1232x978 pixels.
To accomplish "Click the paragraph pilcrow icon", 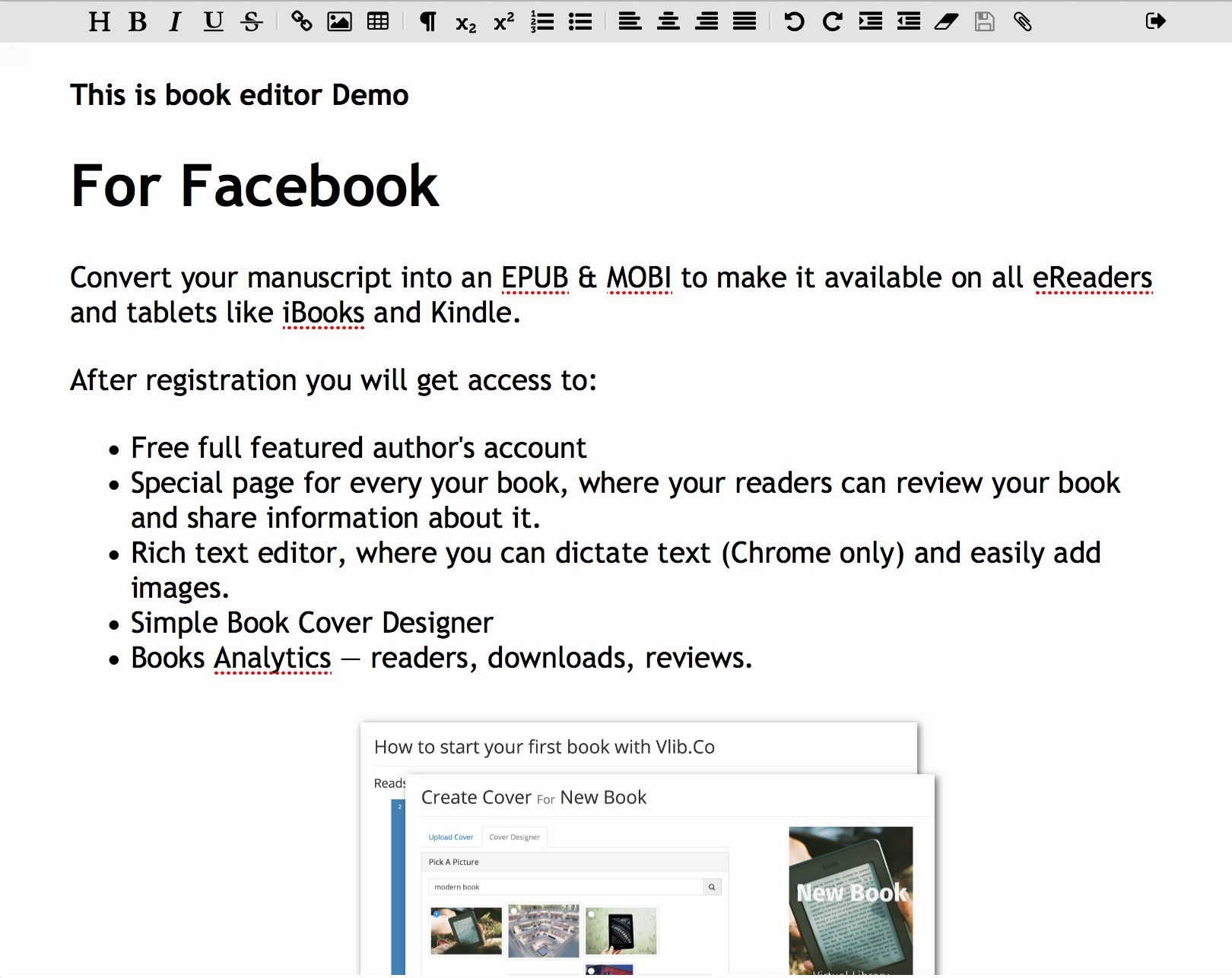I will tap(428, 21).
